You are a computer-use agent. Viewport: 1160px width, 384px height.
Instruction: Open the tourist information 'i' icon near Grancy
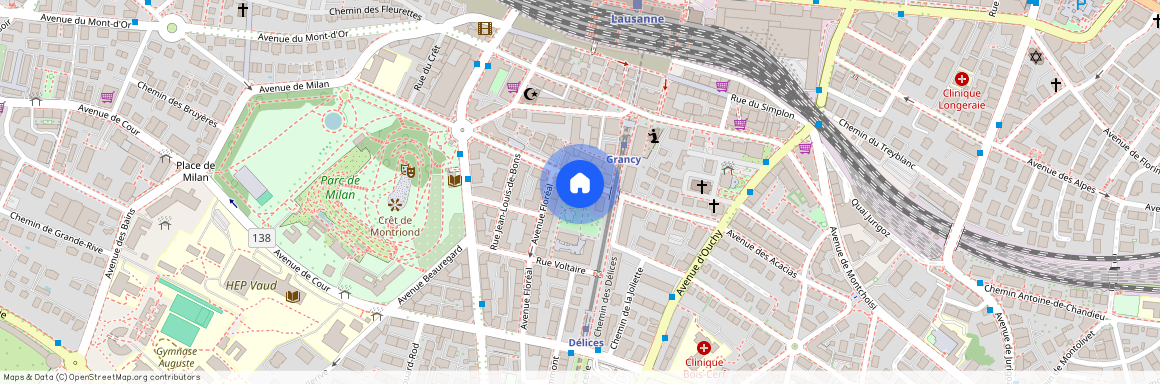click(653, 136)
